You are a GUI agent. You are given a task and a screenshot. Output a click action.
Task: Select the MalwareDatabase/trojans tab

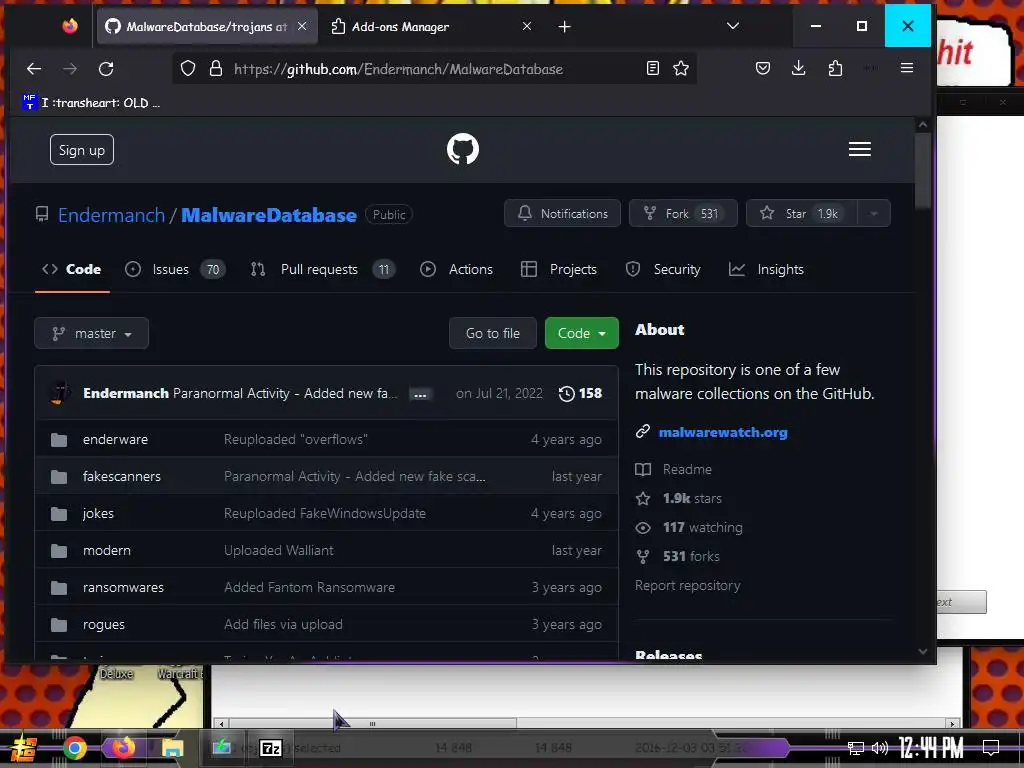pos(207,27)
